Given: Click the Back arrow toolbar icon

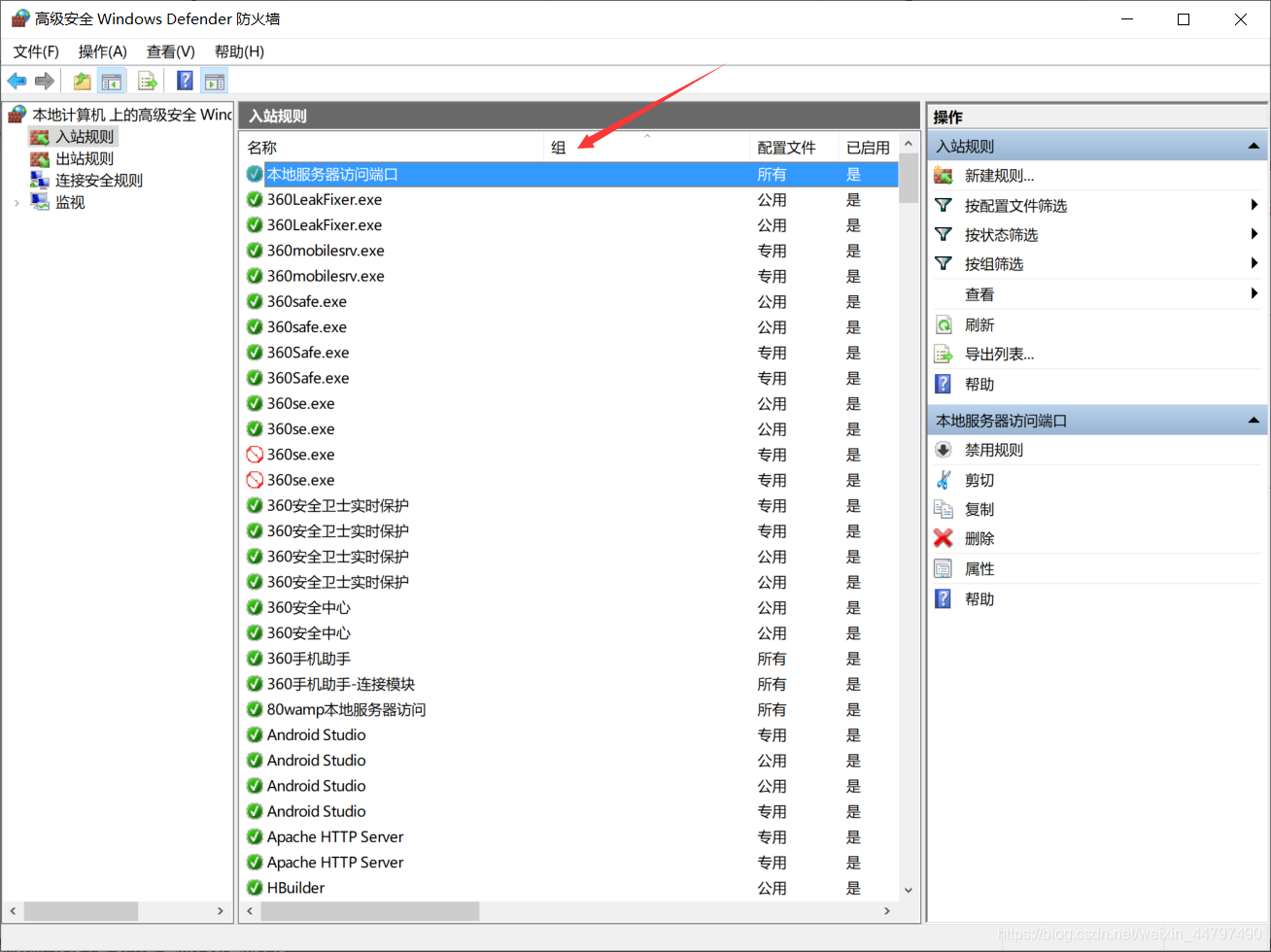Looking at the screenshot, I should point(17,82).
